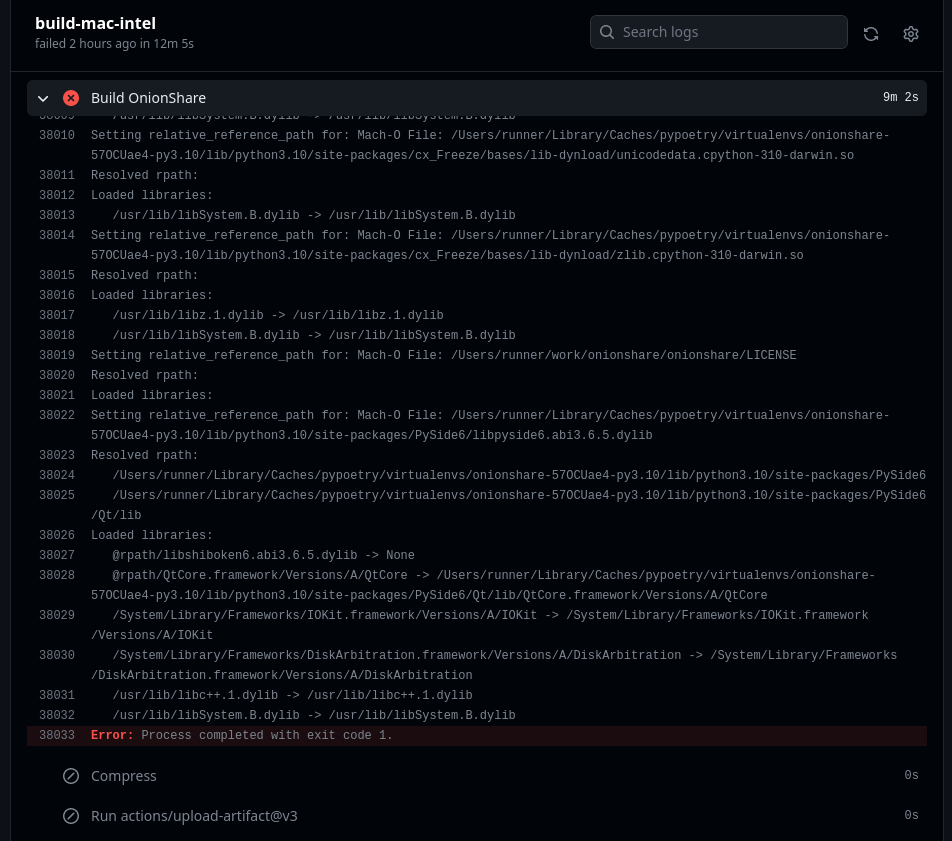Click line number 38025
The image size is (952, 841).
[57, 495]
